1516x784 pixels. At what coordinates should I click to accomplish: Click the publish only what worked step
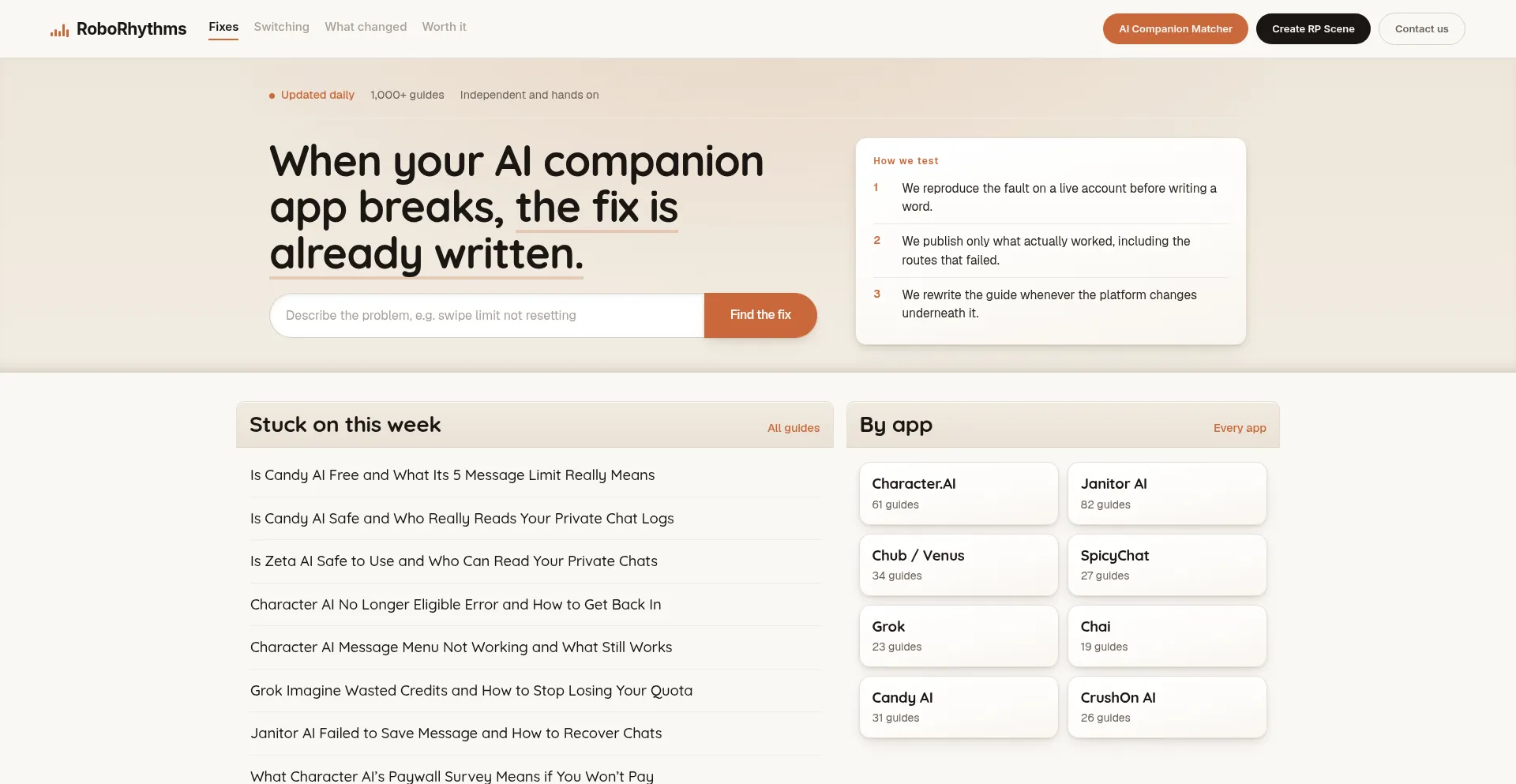(1046, 251)
